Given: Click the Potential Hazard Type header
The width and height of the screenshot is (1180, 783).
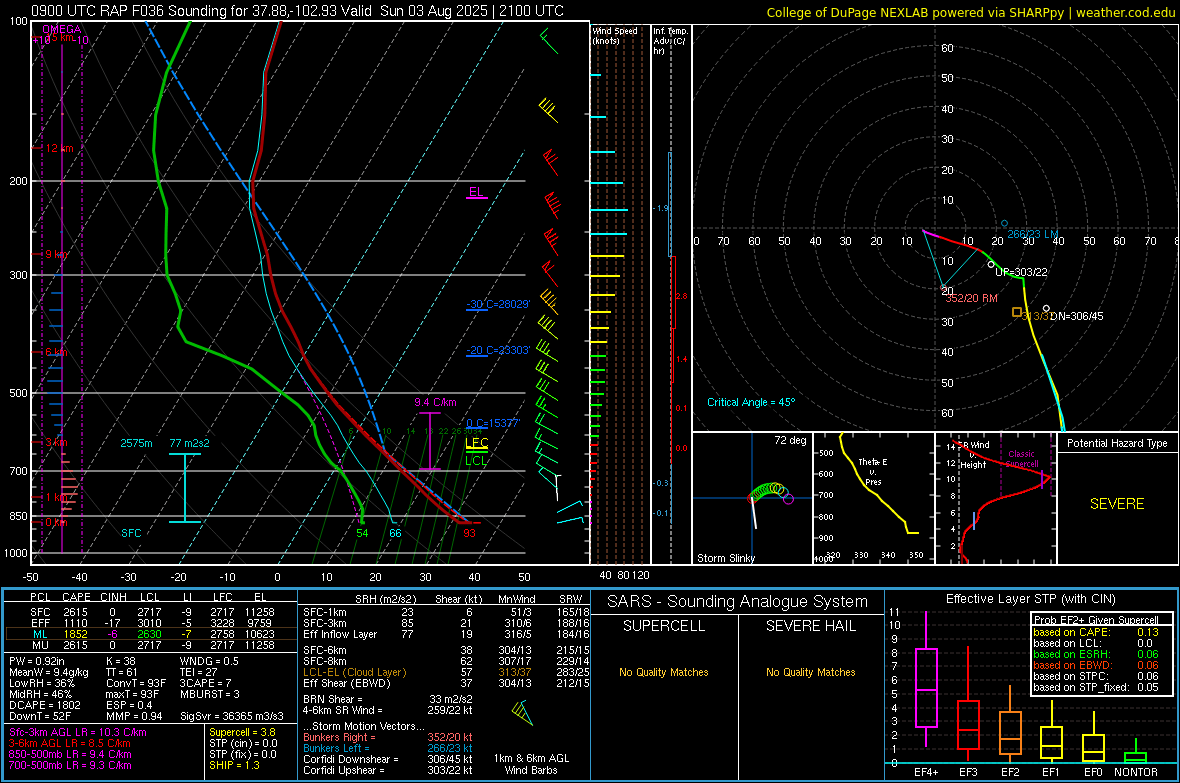Looking at the screenshot, I should coord(1117,443).
